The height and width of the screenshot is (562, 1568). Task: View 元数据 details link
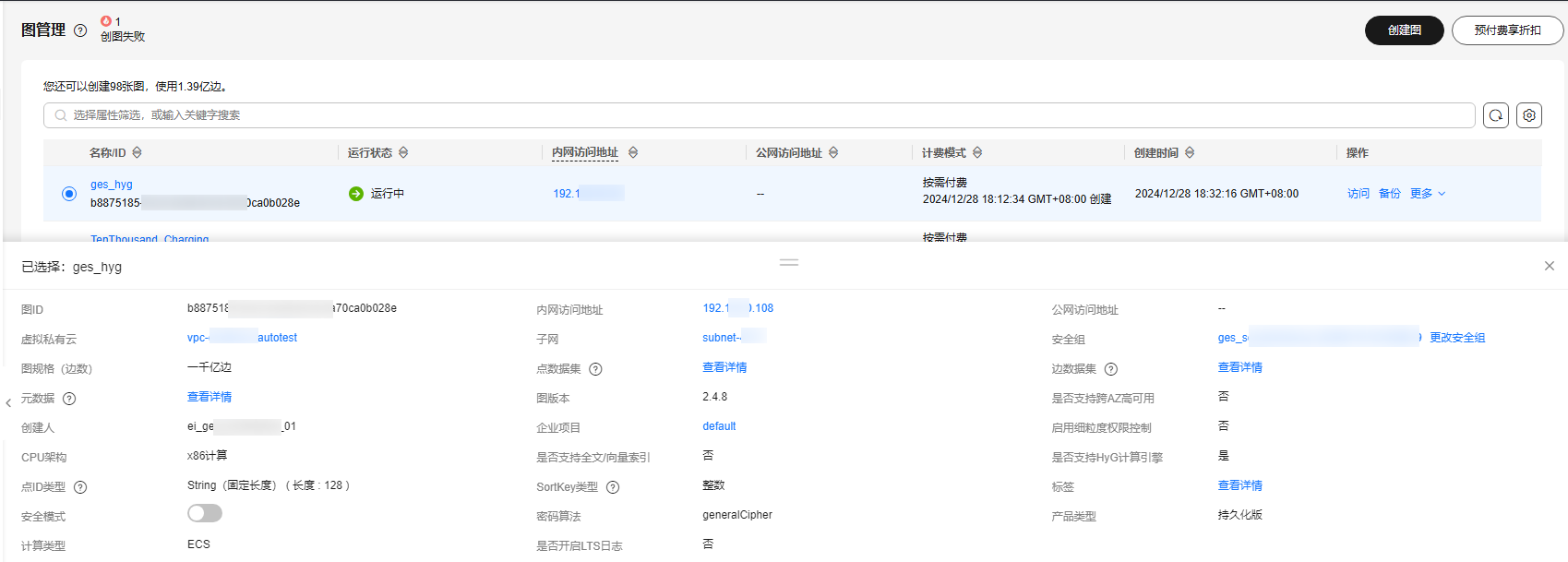coord(209,397)
